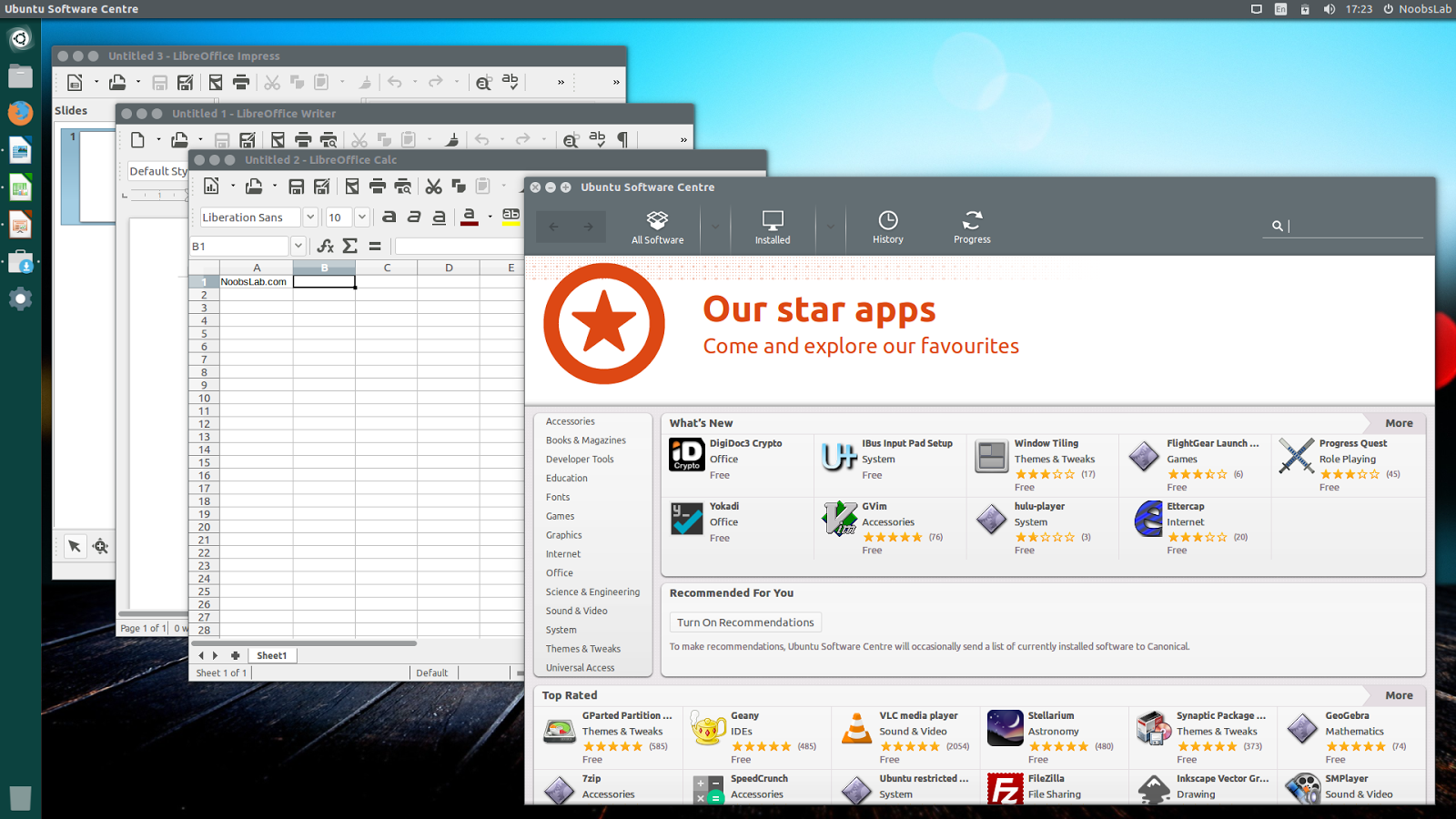This screenshot has width=1456, height=819.
Task: Open Stellarium app entry
Action: pyautogui.click(x=1054, y=738)
